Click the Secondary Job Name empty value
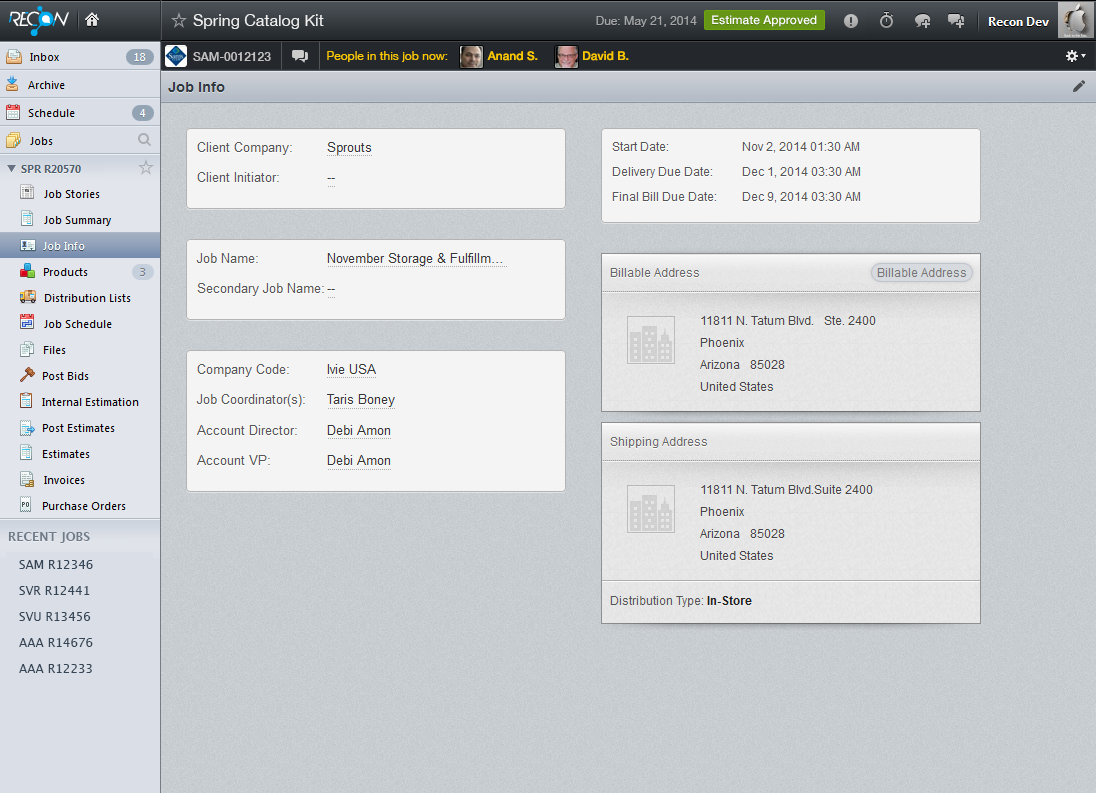This screenshot has height=793, width=1096. point(331,289)
